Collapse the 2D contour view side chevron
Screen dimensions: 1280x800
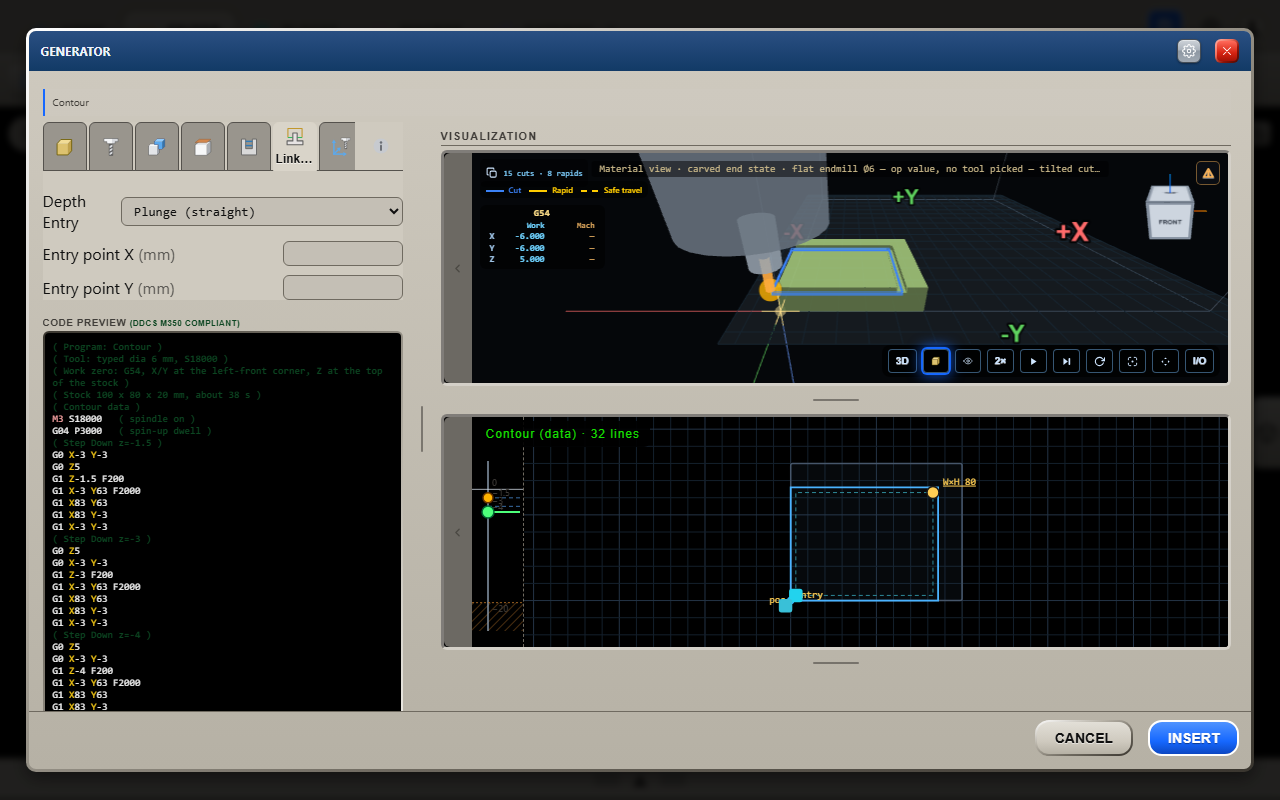pyautogui.click(x=458, y=532)
